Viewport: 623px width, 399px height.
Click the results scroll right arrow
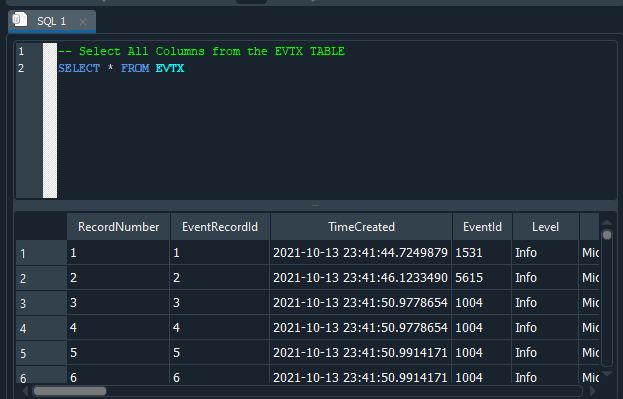tap(592, 391)
